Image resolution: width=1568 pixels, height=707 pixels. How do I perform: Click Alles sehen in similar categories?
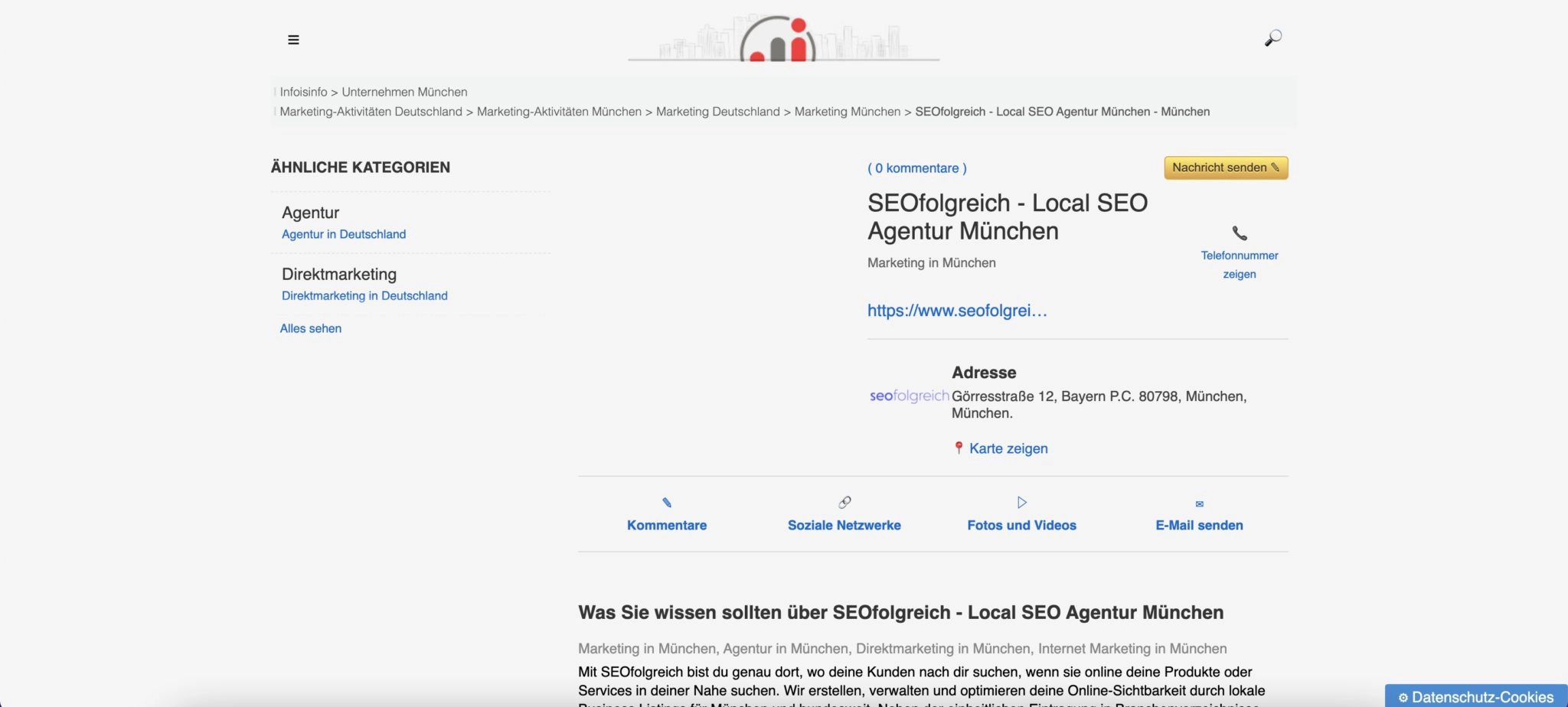[311, 328]
